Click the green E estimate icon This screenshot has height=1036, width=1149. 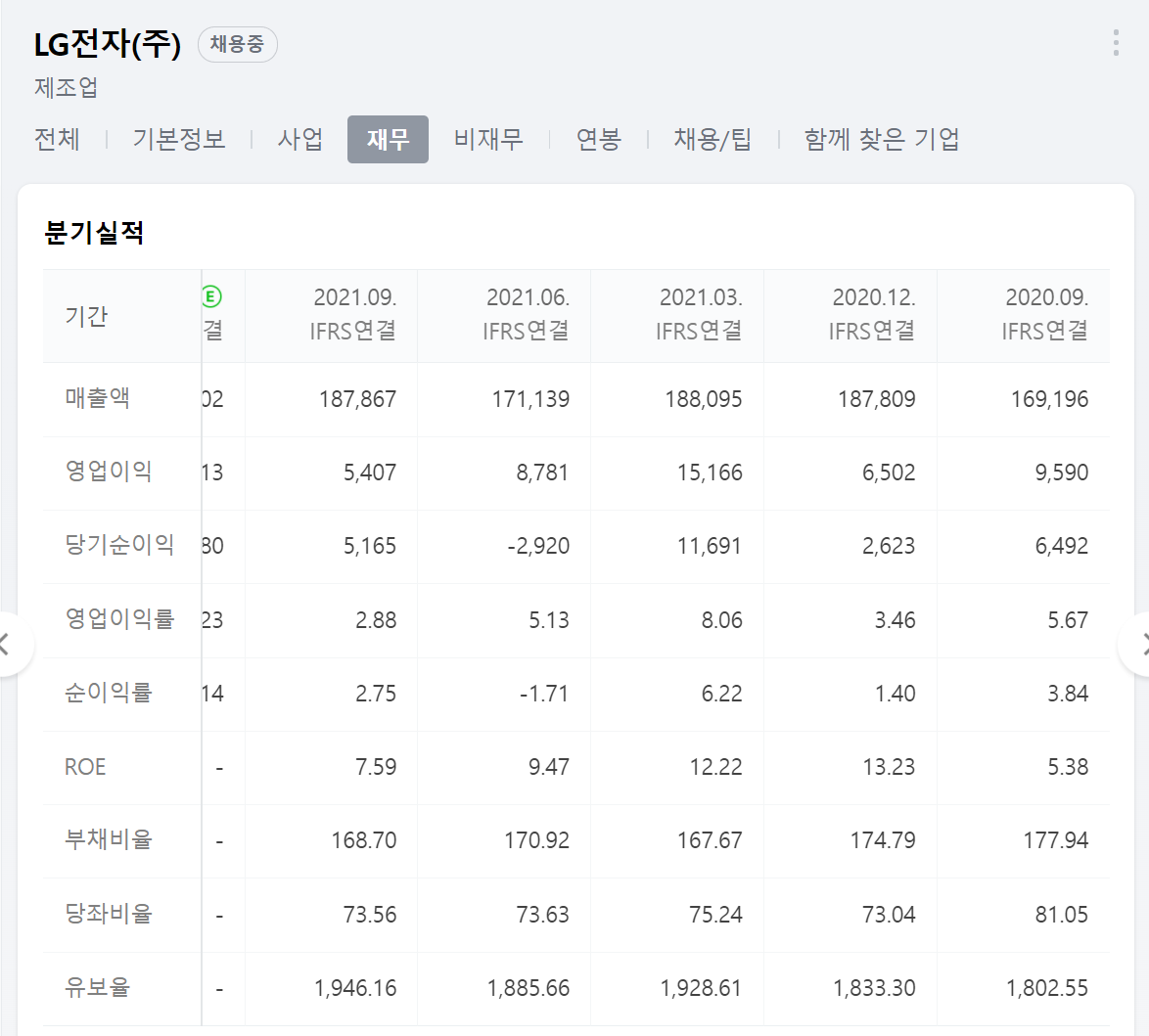[211, 296]
